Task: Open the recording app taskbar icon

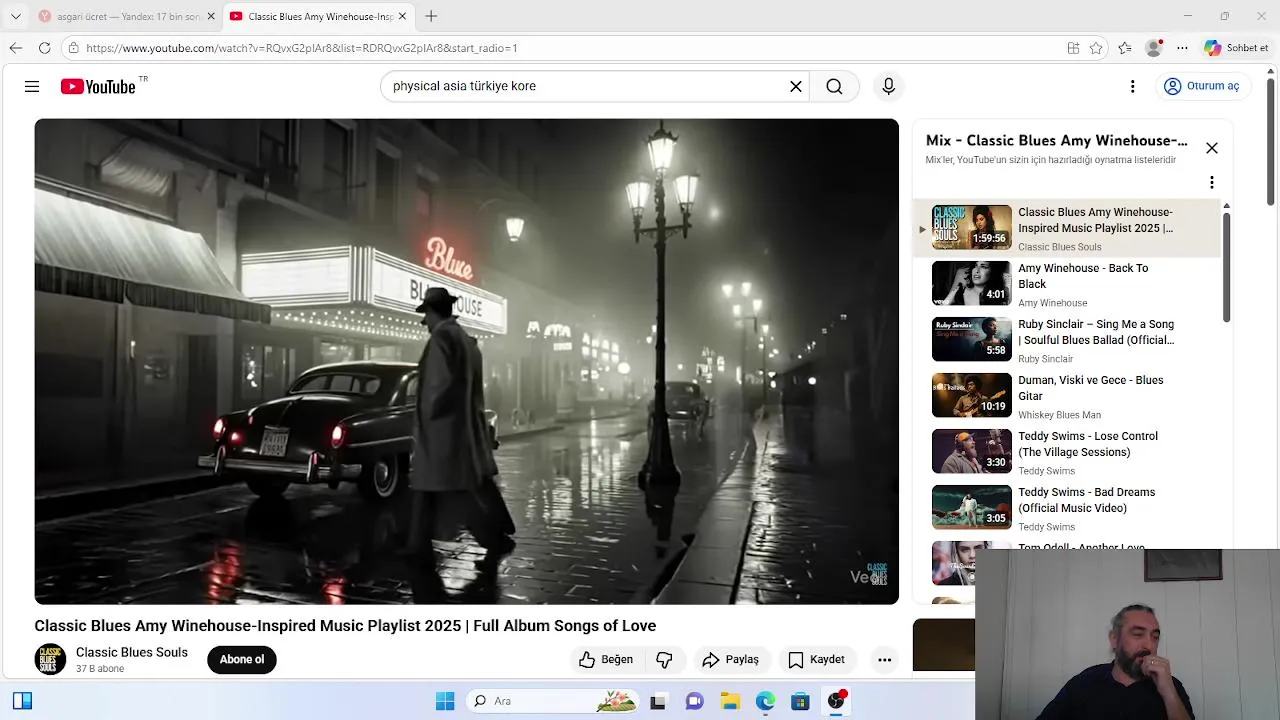Action: (836, 701)
